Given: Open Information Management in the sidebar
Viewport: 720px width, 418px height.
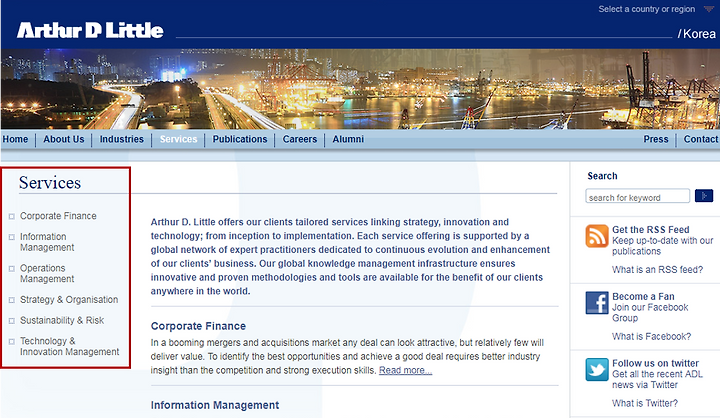Looking at the screenshot, I should (47, 242).
